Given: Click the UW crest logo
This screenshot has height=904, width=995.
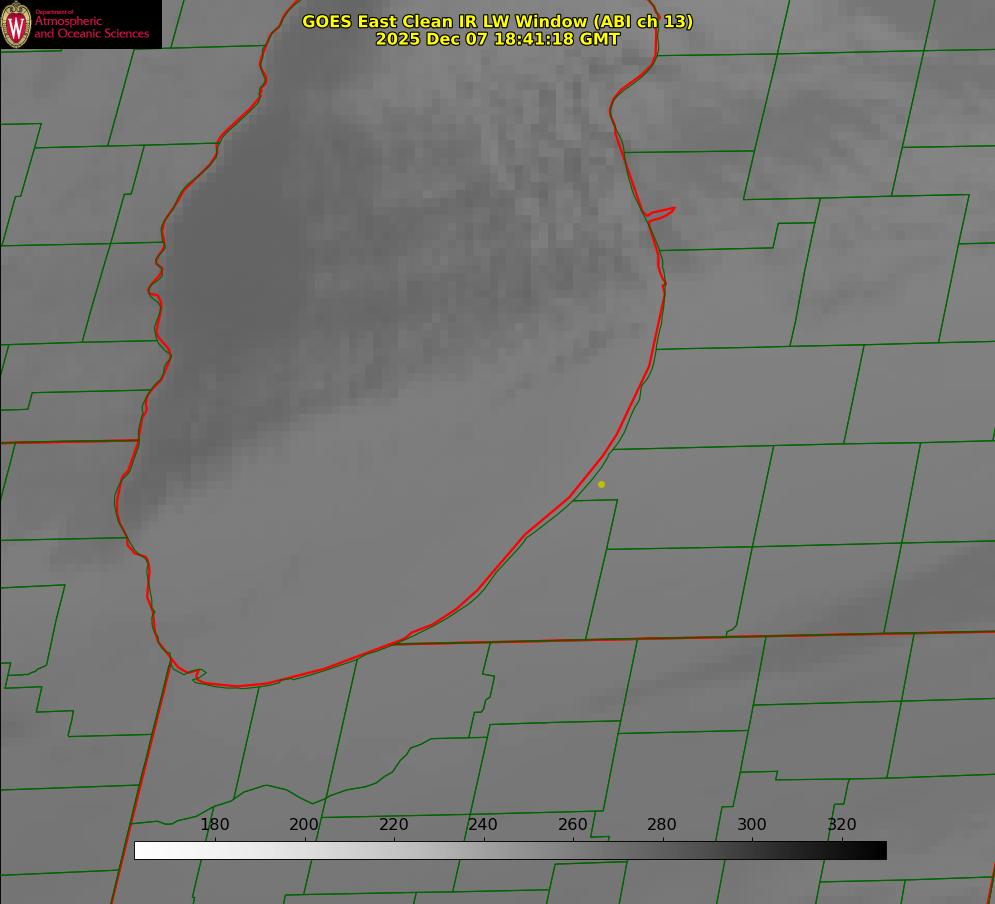Looking at the screenshot, I should (17, 24).
